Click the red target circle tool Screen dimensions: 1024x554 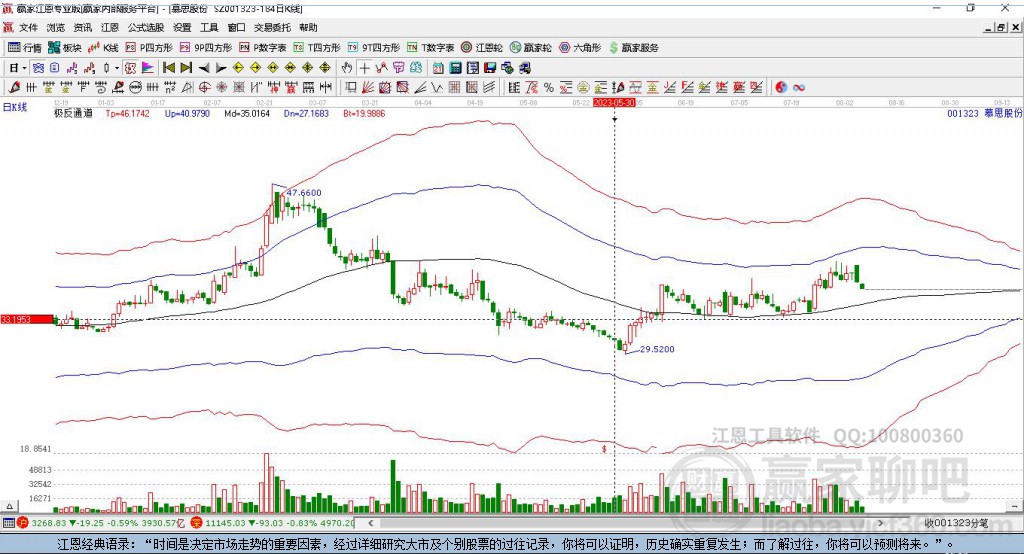[204, 87]
